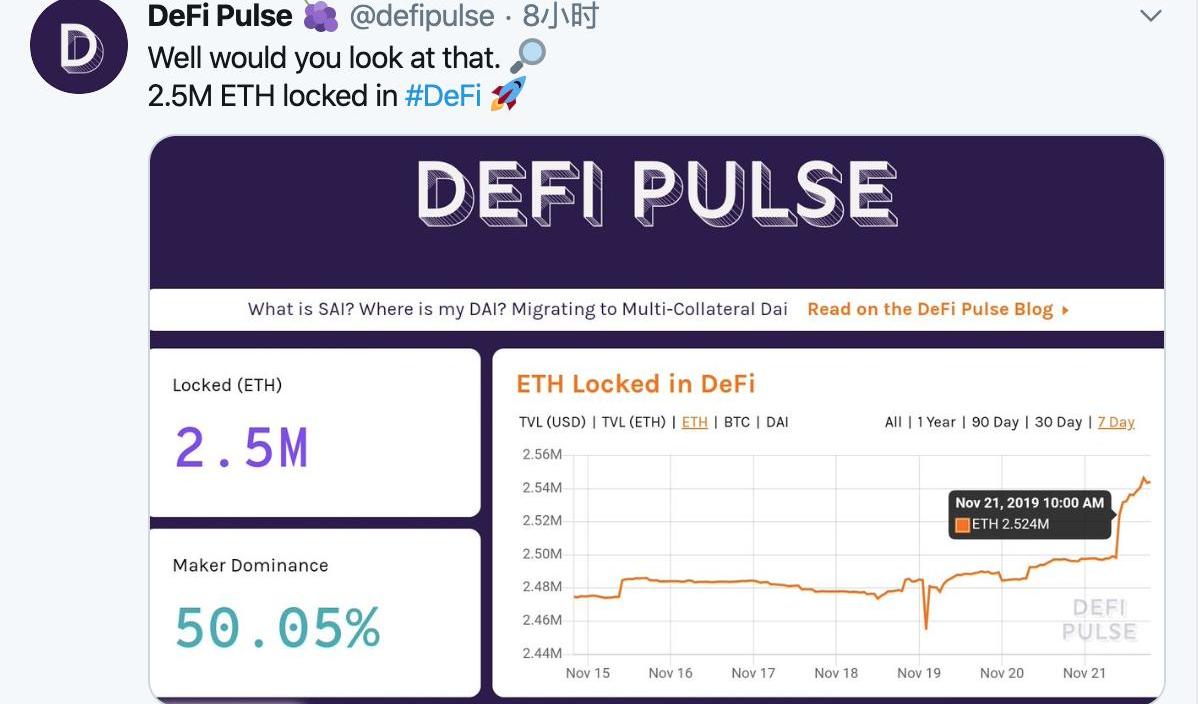The height and width of the screenshot is (704, 1198).
Task: Select the ETH chart tab
Action: 694,422
